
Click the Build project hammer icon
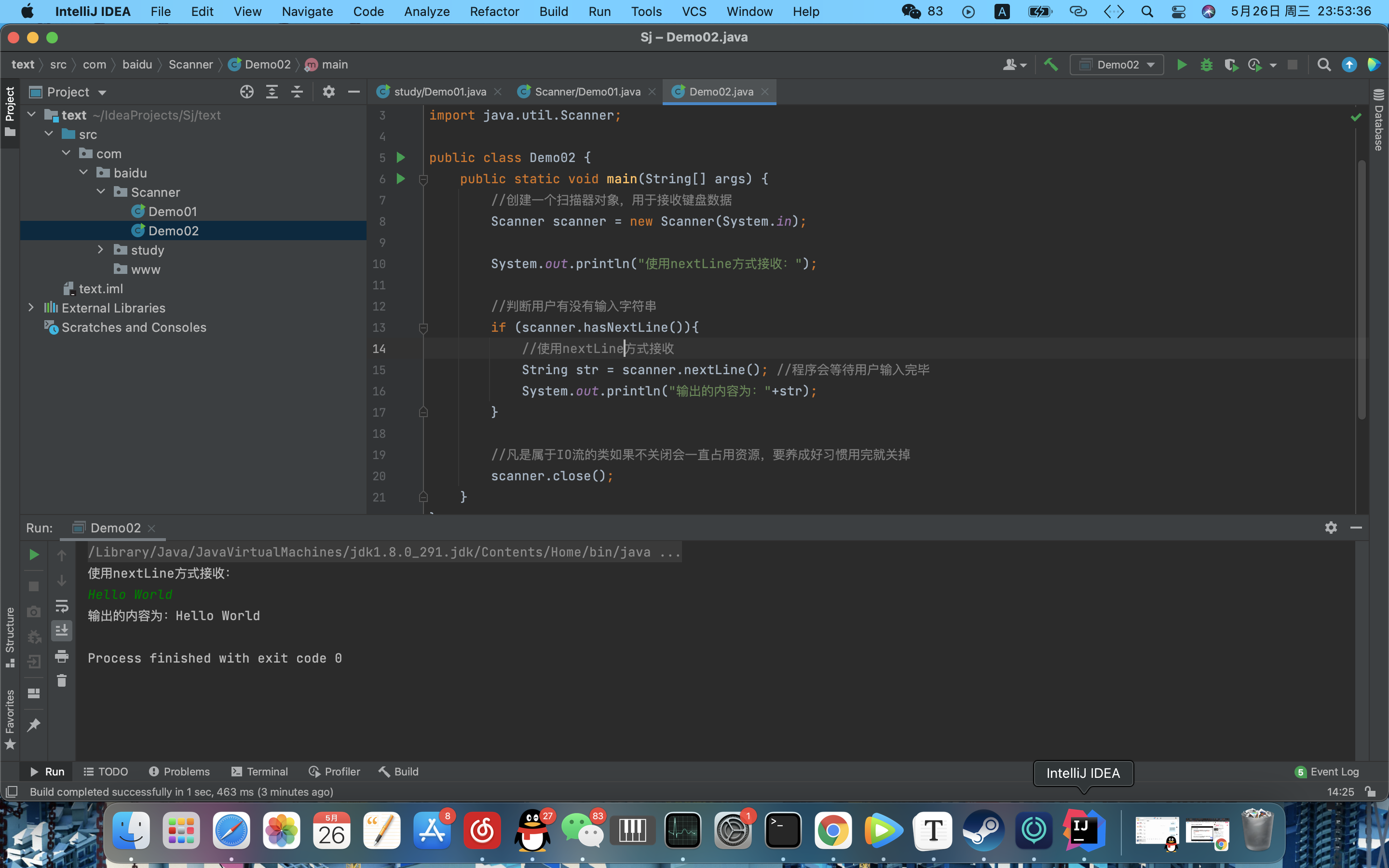[1050, 65]
